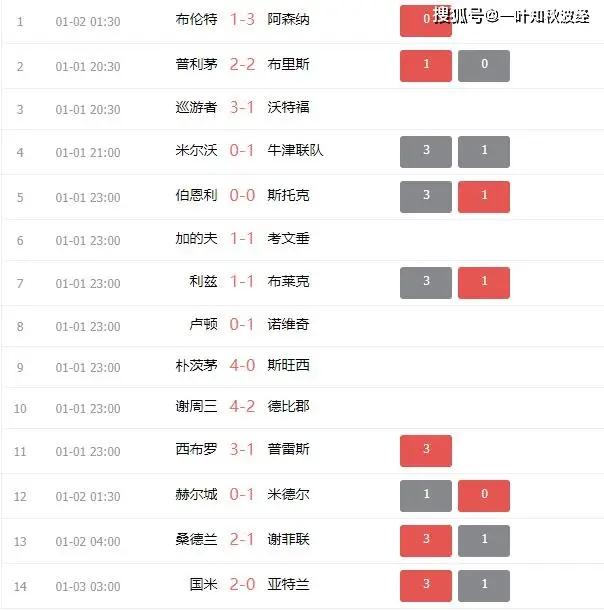The image size is (604, 610).
Task: Select red pick 1 for 普利茅 vs 布里斯
Action: (x=426, y=66)
